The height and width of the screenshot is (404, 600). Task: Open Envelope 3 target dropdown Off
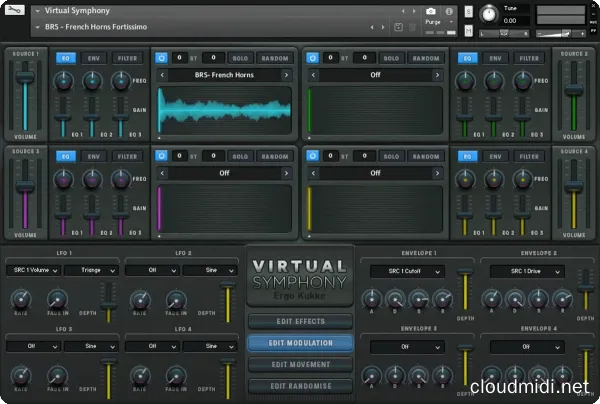tap(407, 347)
